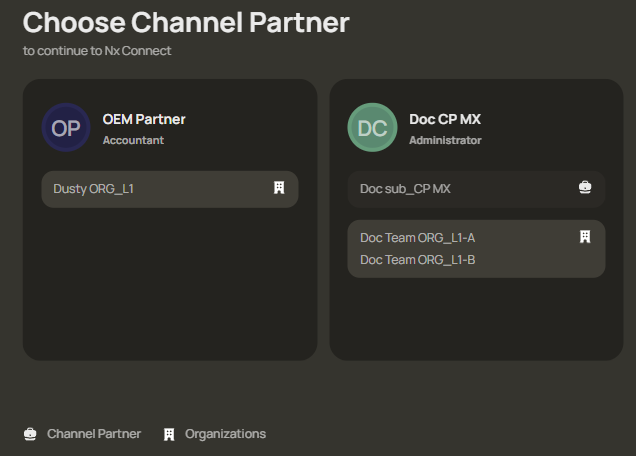Viewport: 636px width, 456px height.
Task: Choose the Doc sub_CP MX channel partner
Action: click(476, 189)
